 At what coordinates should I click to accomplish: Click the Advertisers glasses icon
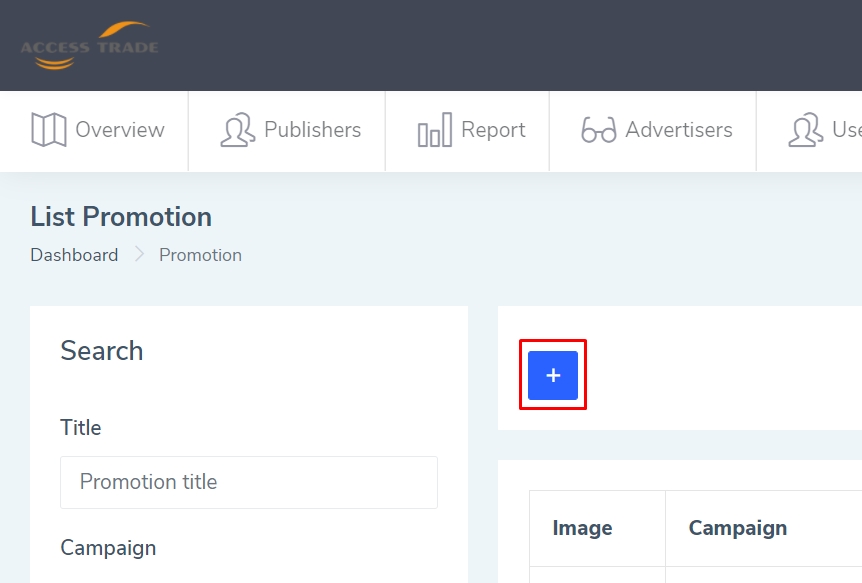click(598, 130)
